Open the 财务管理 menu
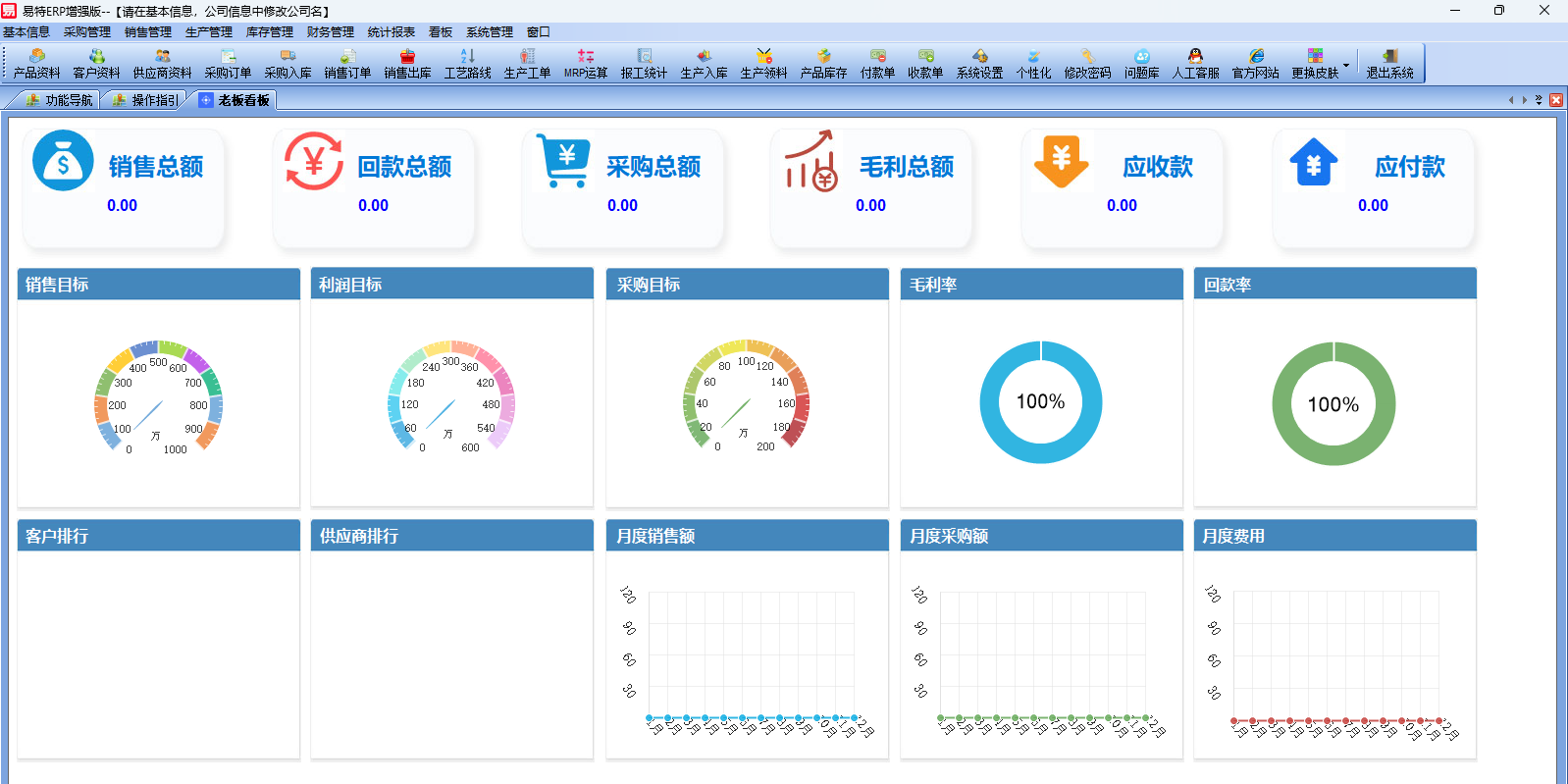 (330, 32)
